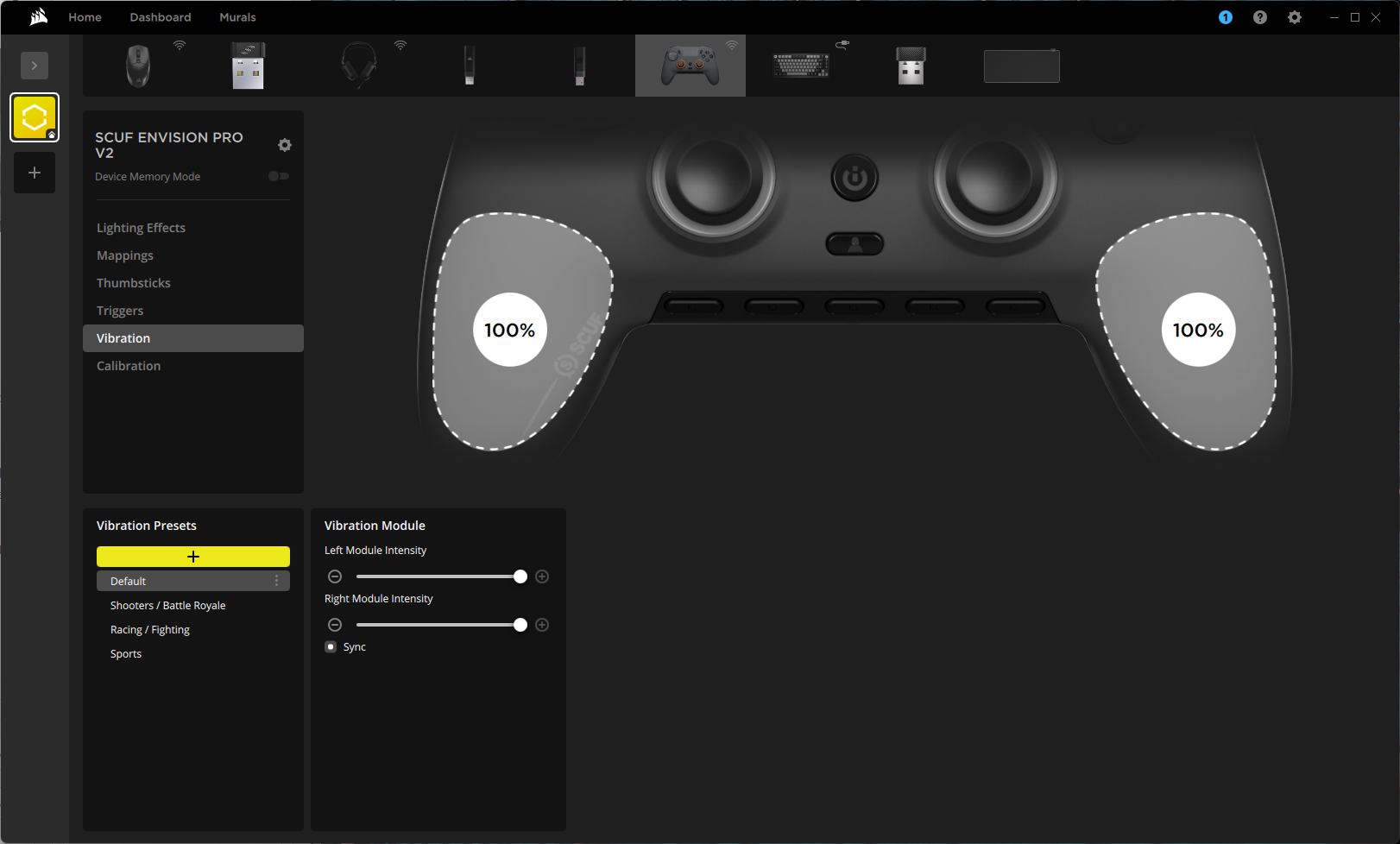Switch to Thumbsticks section

pyautogui.click(x=134, y=283)
